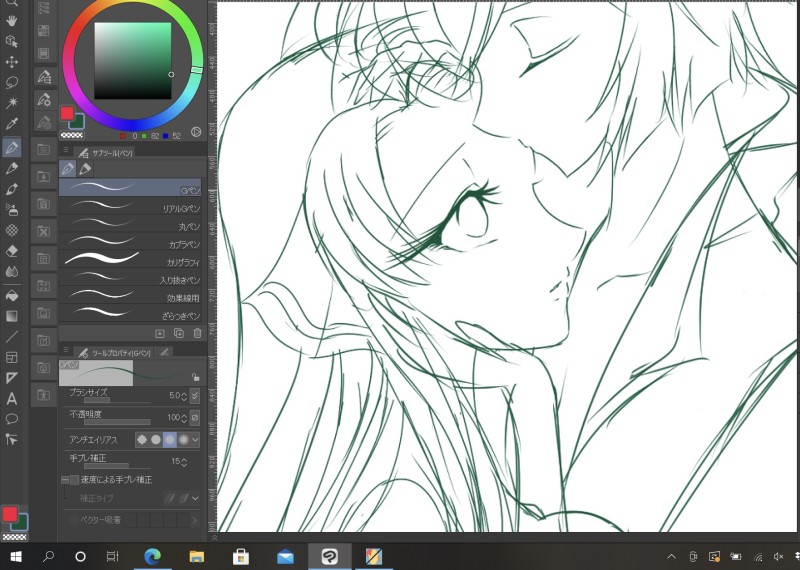Select the Eraser tool
The width and height of the screenshot is (800, 570).
tap(12, 251)
